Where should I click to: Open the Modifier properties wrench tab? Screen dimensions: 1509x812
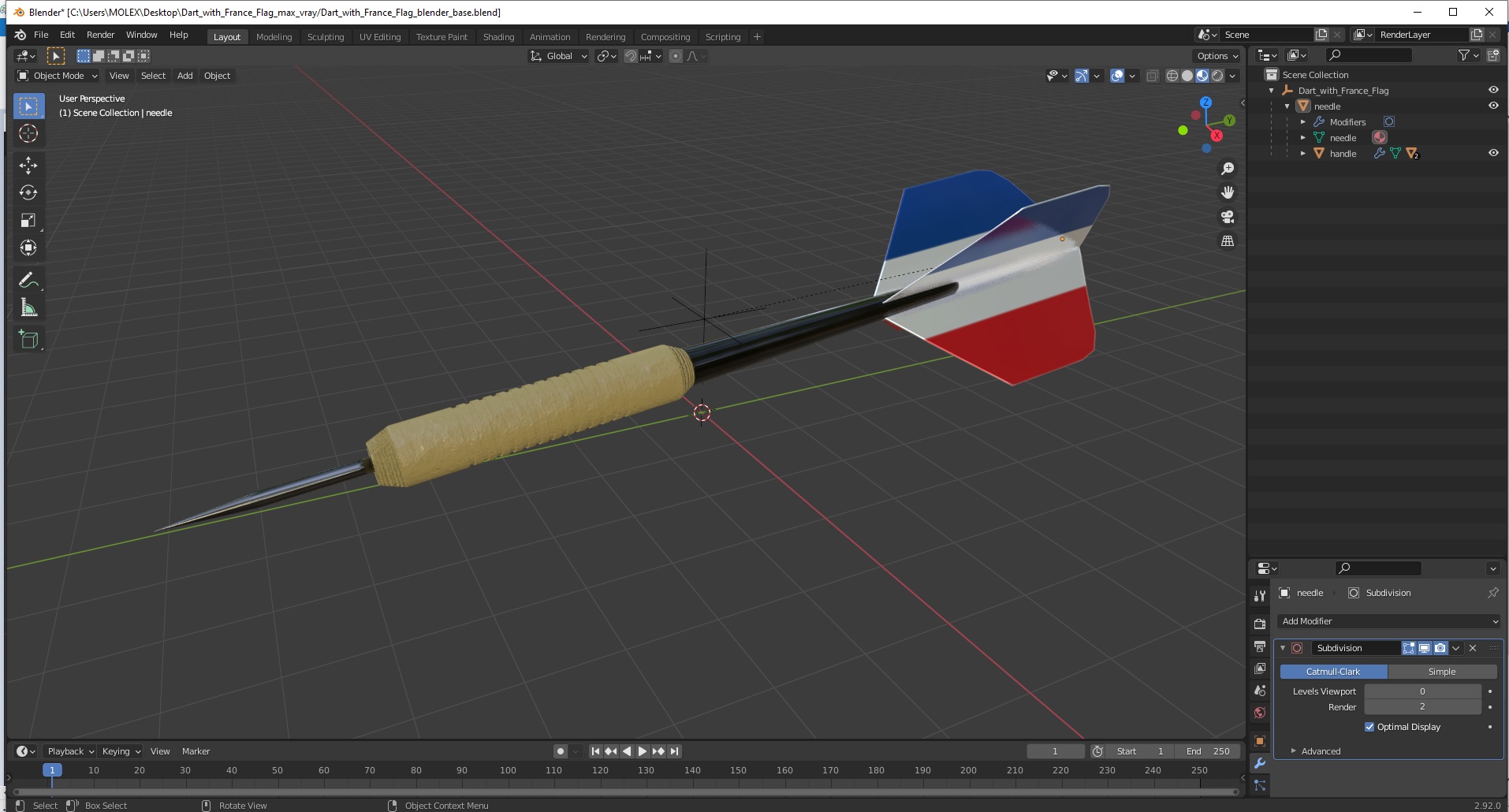(1260, 763)
